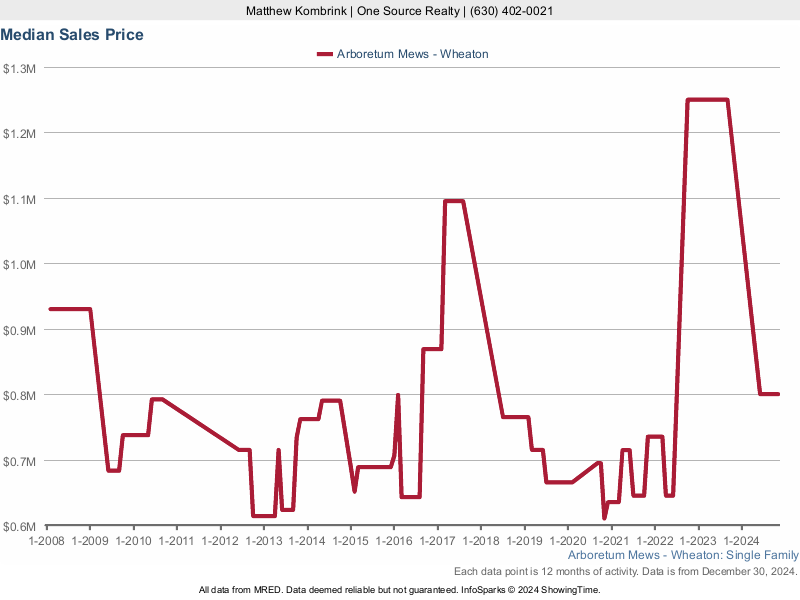Select the 1-2020 x-axis tick label
This screenshot has height=600, width=800.
click(568, 541)
